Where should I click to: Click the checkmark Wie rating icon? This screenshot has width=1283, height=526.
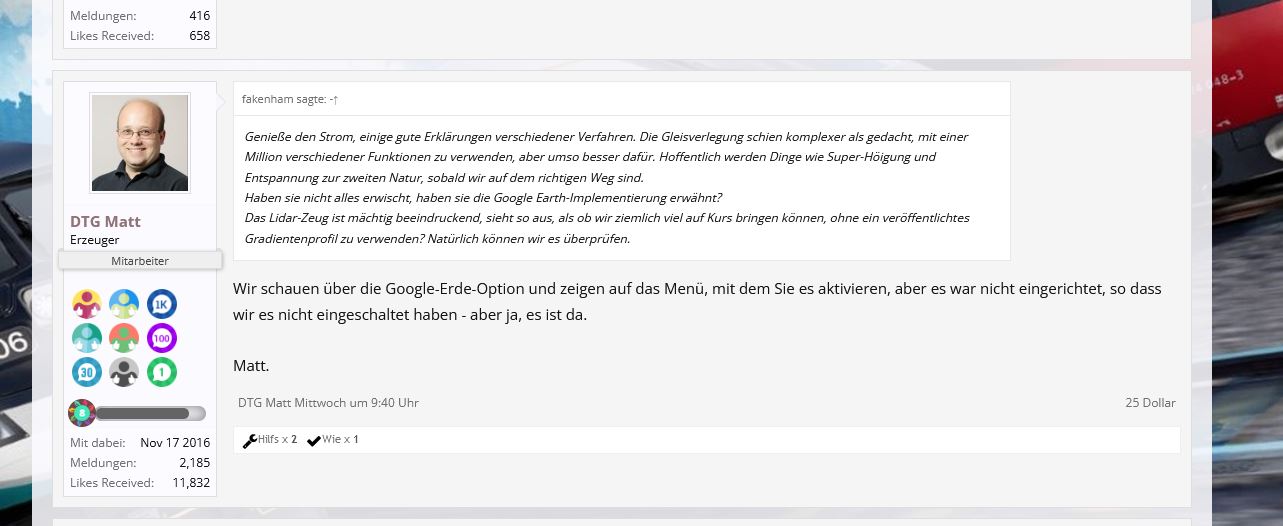coord(314,441)
